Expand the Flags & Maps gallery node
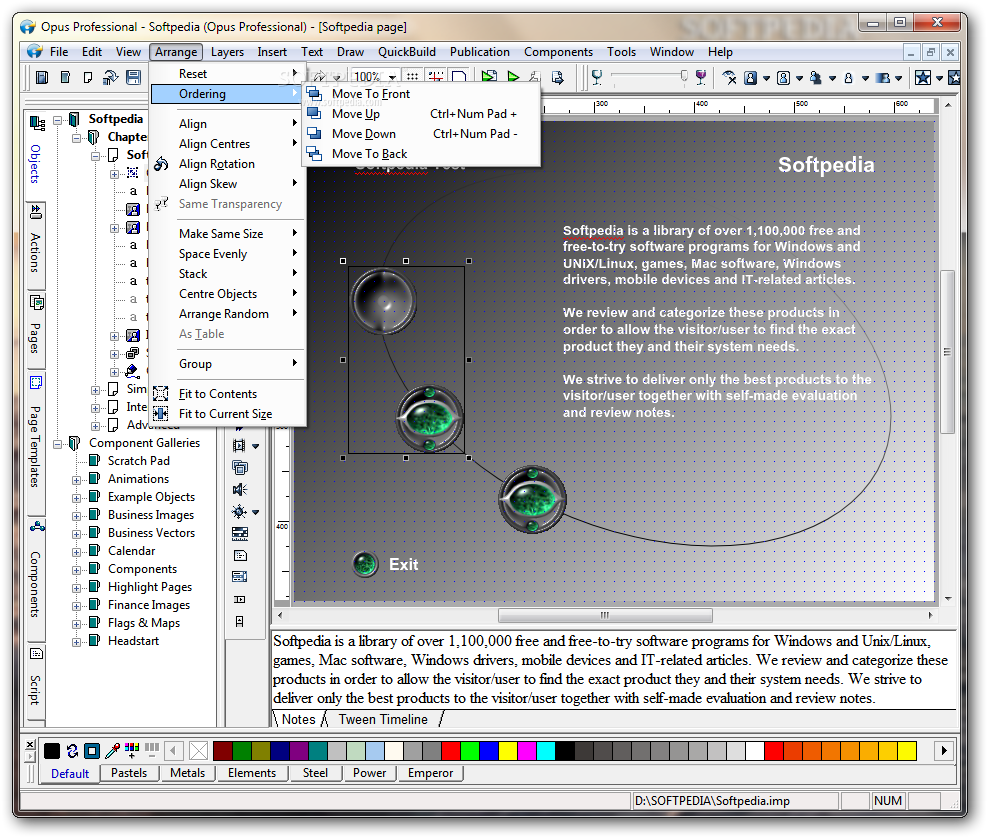988x838 pixels. click(x=76, y=624)
